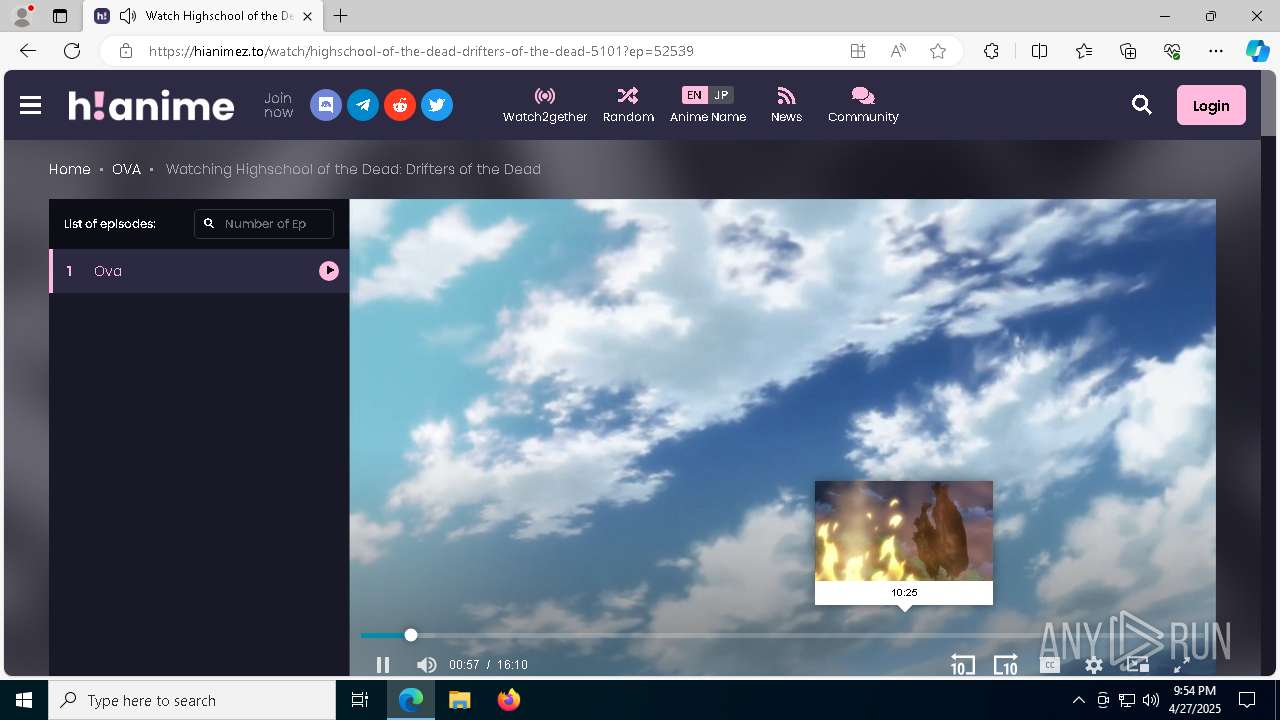This screenshot has height=720, width=1280.
Task: Open browser Extensions menu
Action: (991, 51)
